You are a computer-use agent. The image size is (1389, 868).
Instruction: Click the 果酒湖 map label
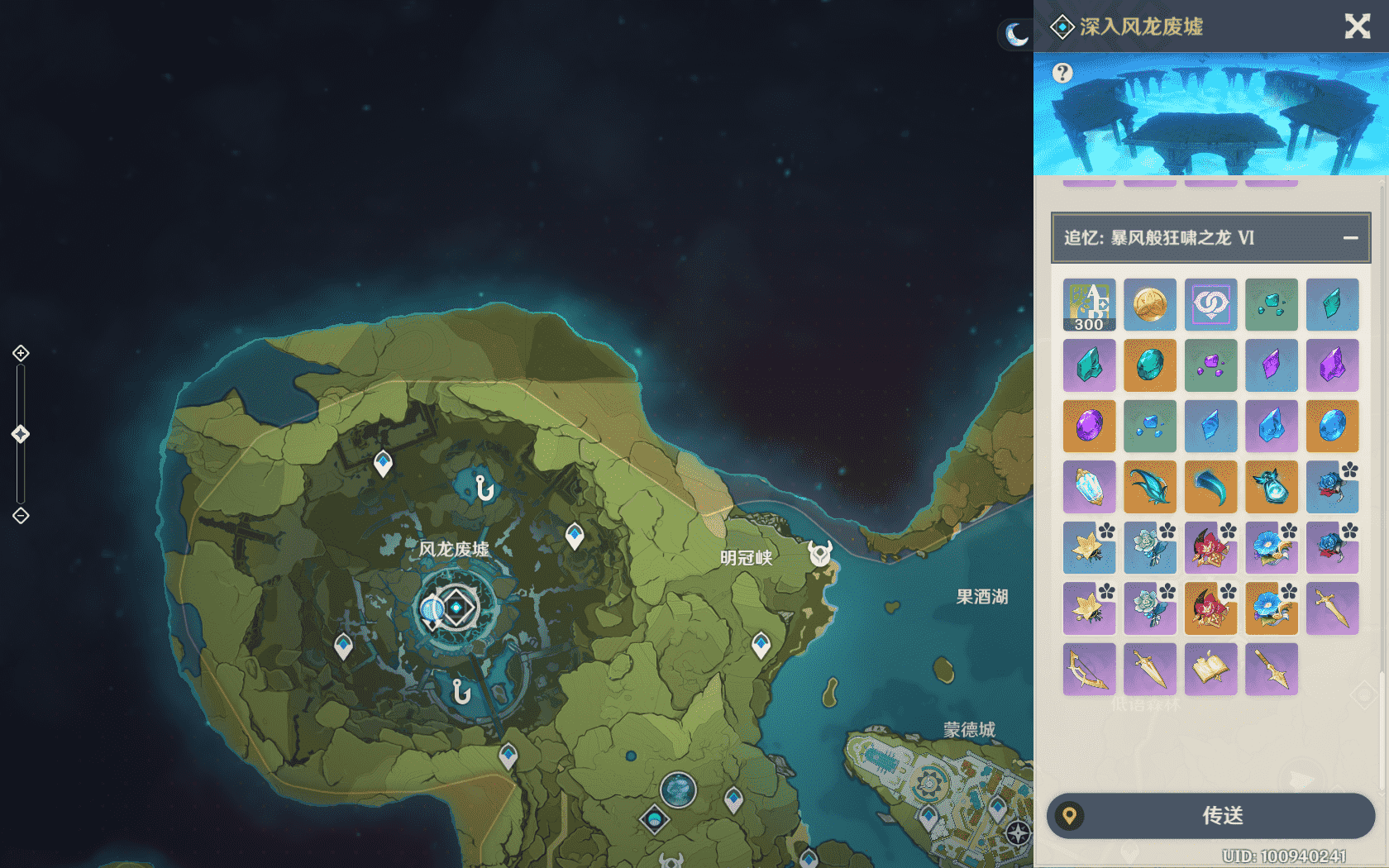pyautogui.click(x=982, y=597)
